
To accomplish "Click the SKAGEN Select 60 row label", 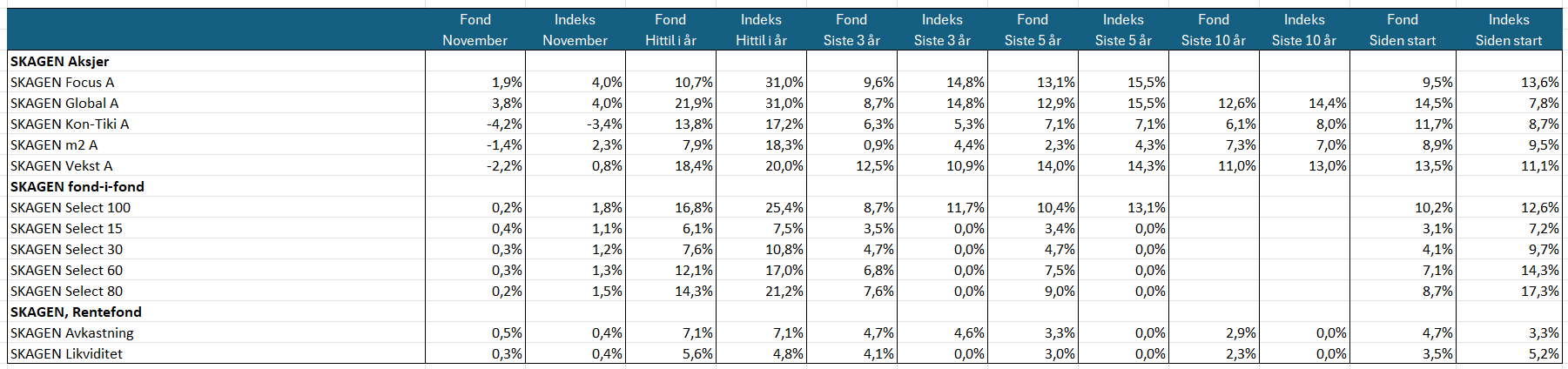I will pyautogui.click(x=67, y=270).
